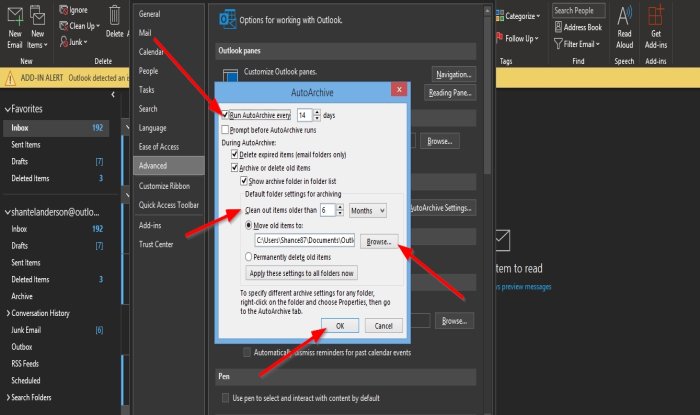Click the Delete trash can icon

click(114, 16)
